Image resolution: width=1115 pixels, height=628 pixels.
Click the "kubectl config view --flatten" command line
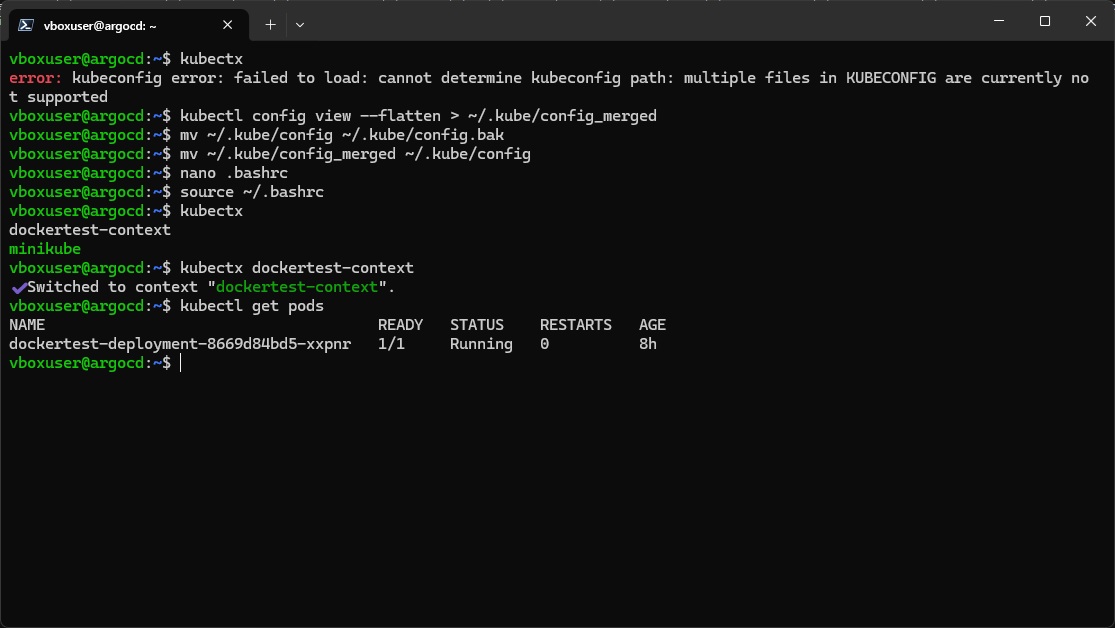[x=418, y=116]
